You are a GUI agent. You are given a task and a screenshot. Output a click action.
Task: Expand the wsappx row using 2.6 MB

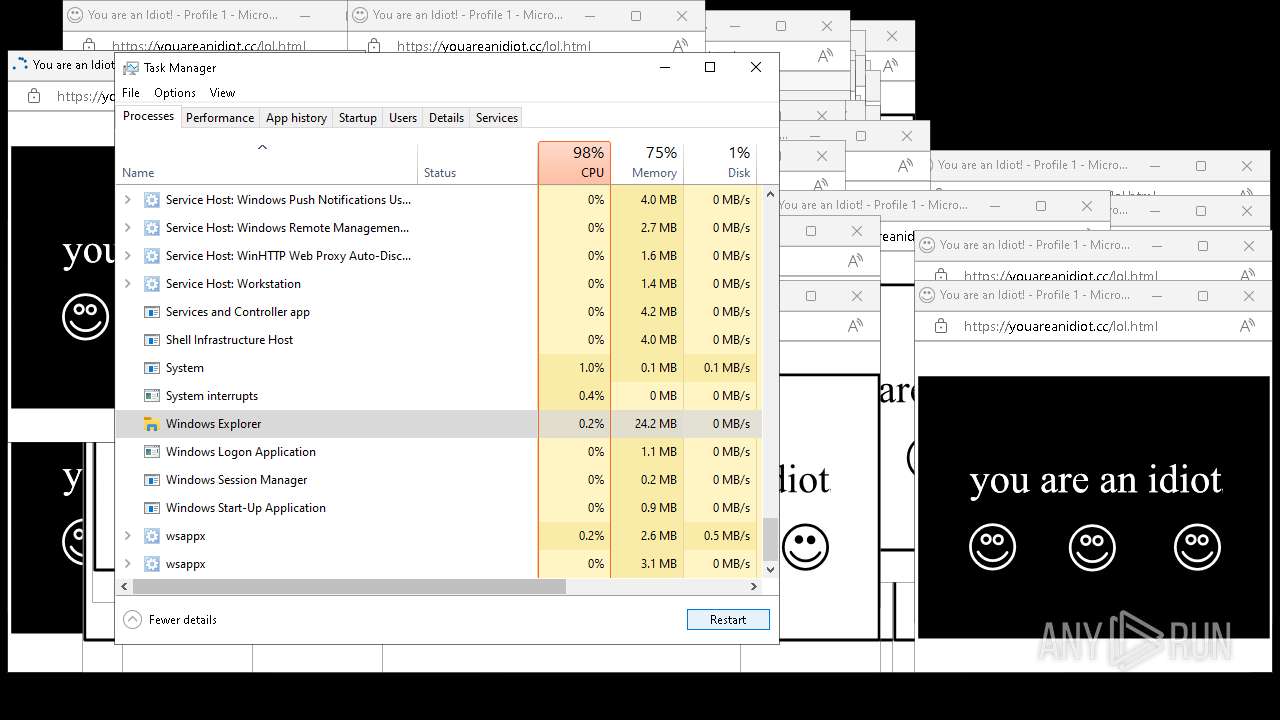pyautogui.click(x=127, y=536)
